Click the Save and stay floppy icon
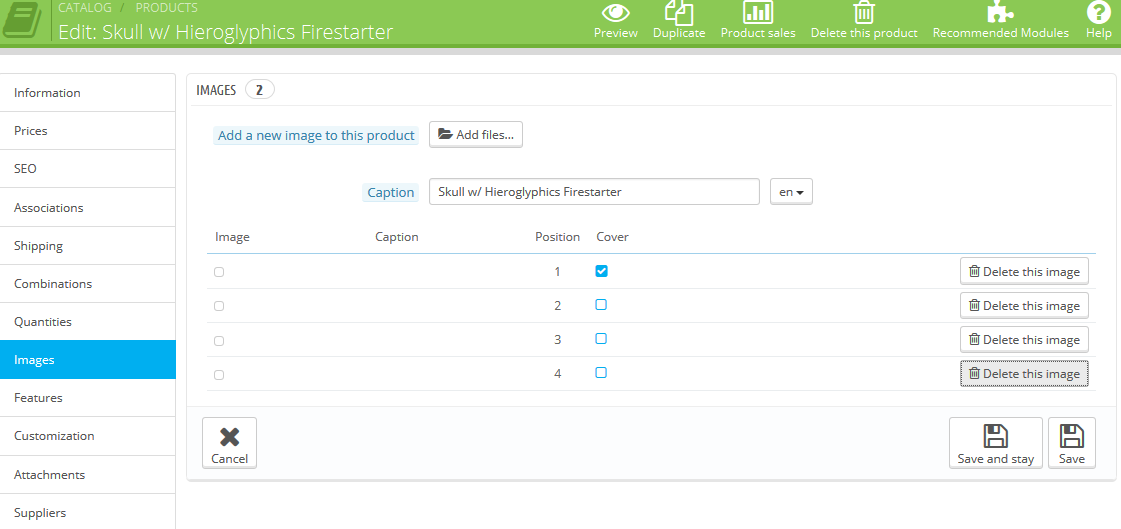1121x529 pixels. click(x=995, y=436)
